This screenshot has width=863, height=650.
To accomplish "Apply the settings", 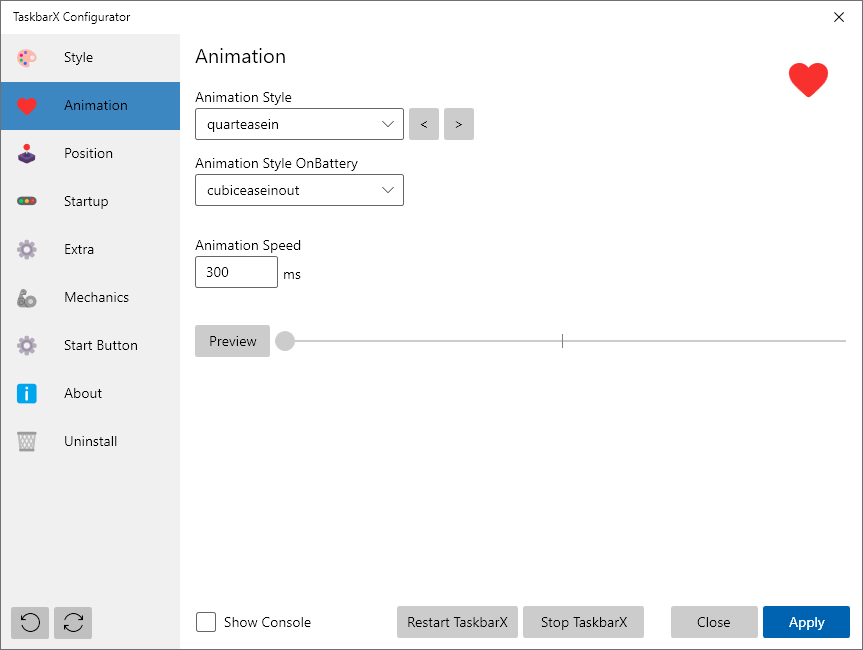I will tap(806, 622).
